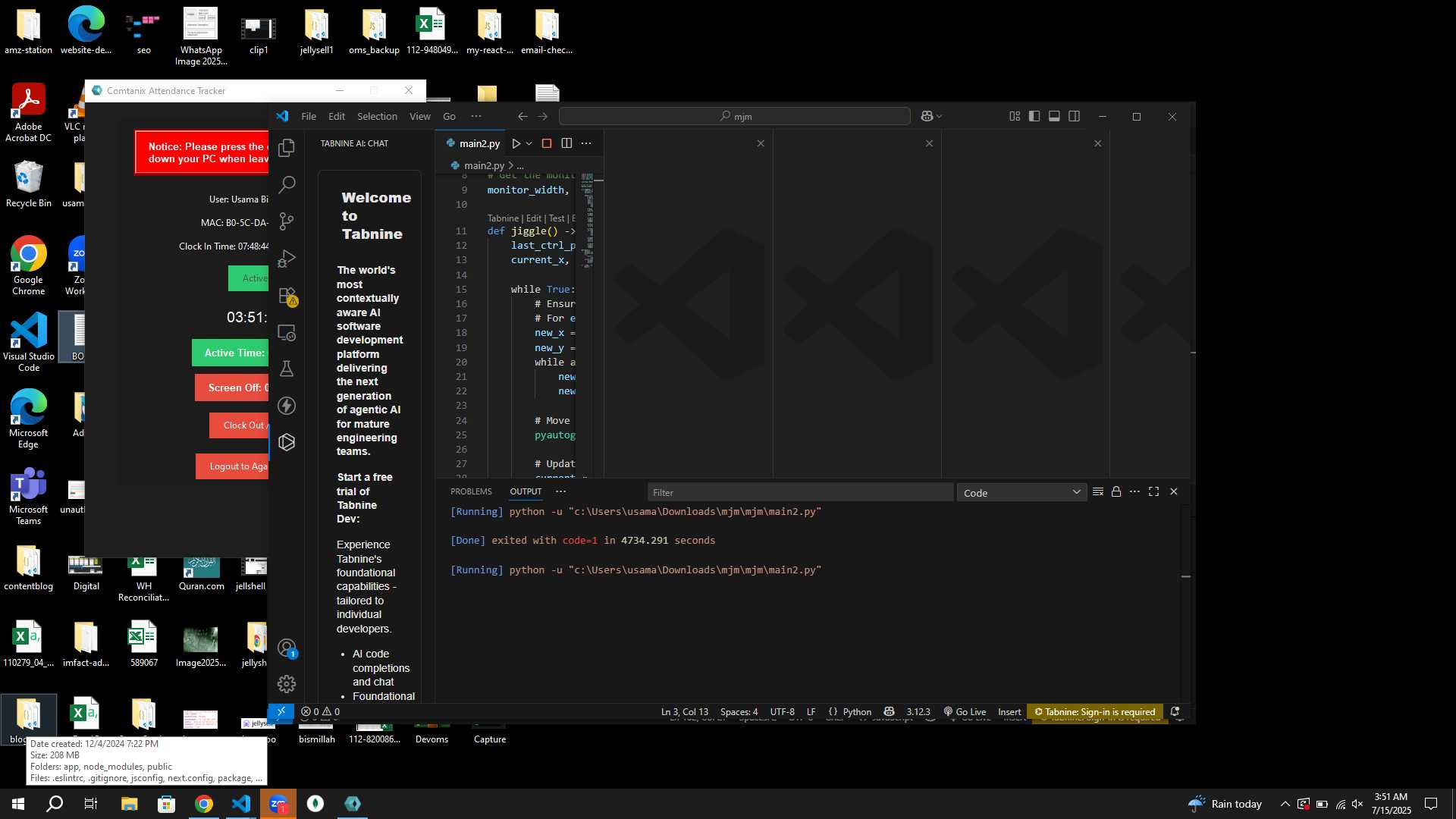This screenshot has width=1456, height=819.
Task: Split the editor to the right
Action: coord(566,143)
